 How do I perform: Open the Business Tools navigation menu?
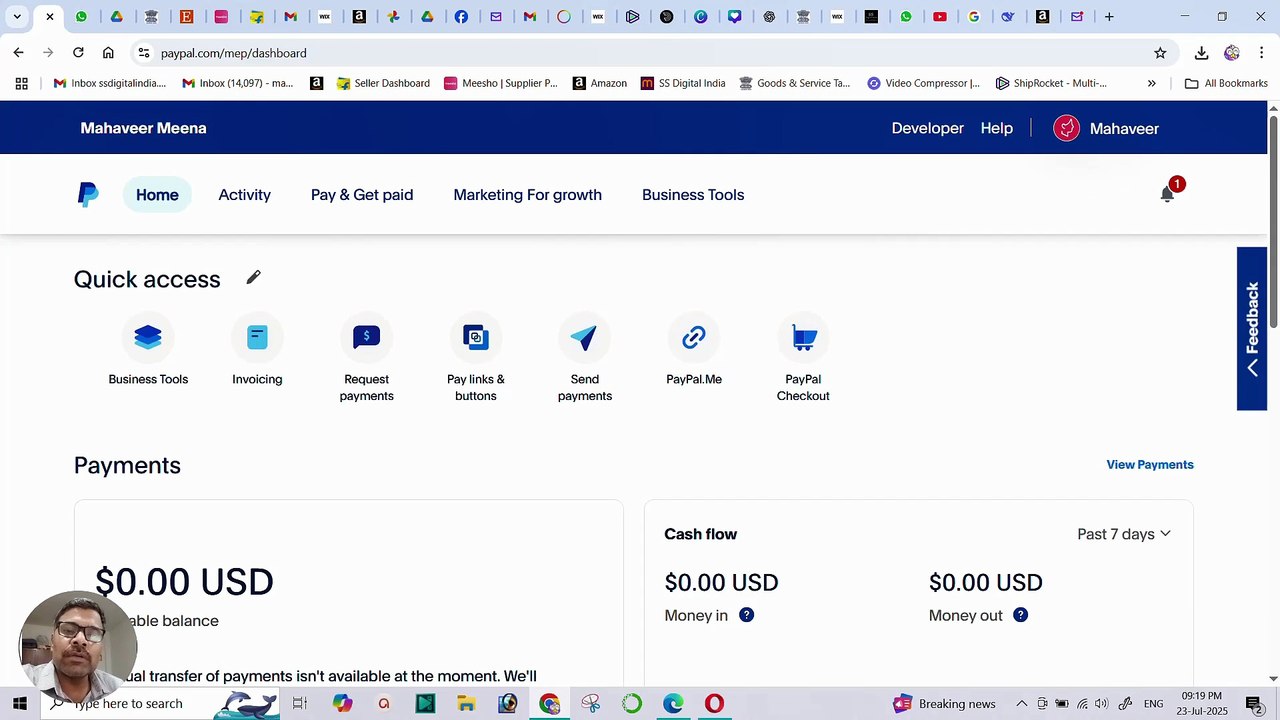click(x=693, y=195)
